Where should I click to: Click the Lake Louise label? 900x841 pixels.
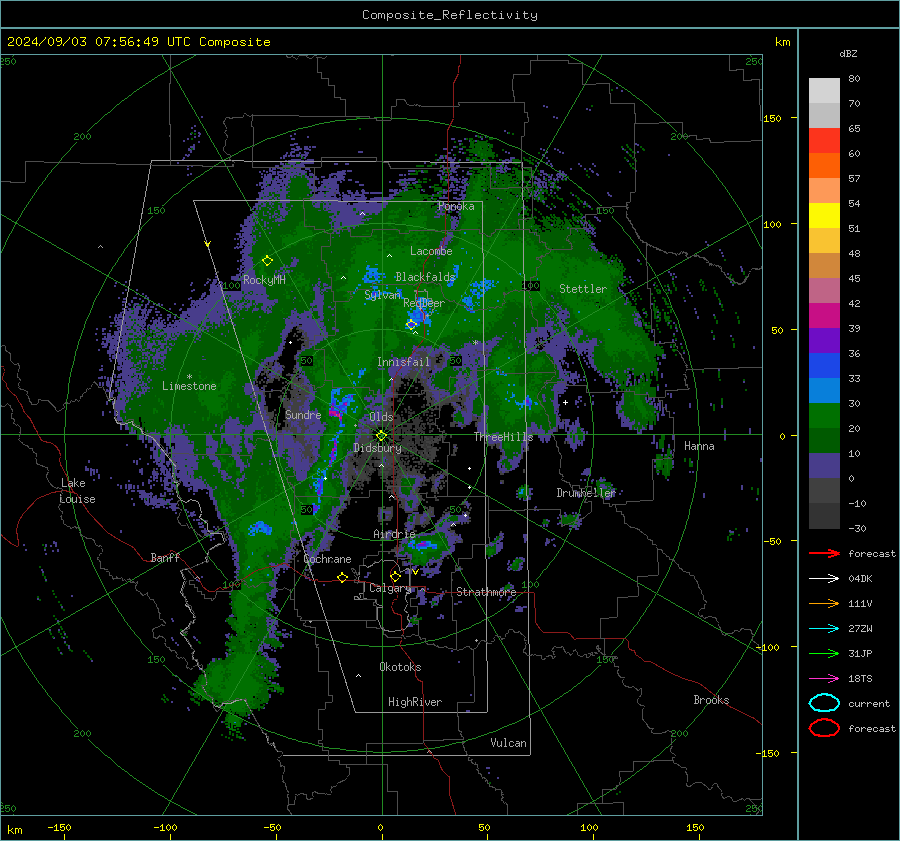click(x=77, y=491)
